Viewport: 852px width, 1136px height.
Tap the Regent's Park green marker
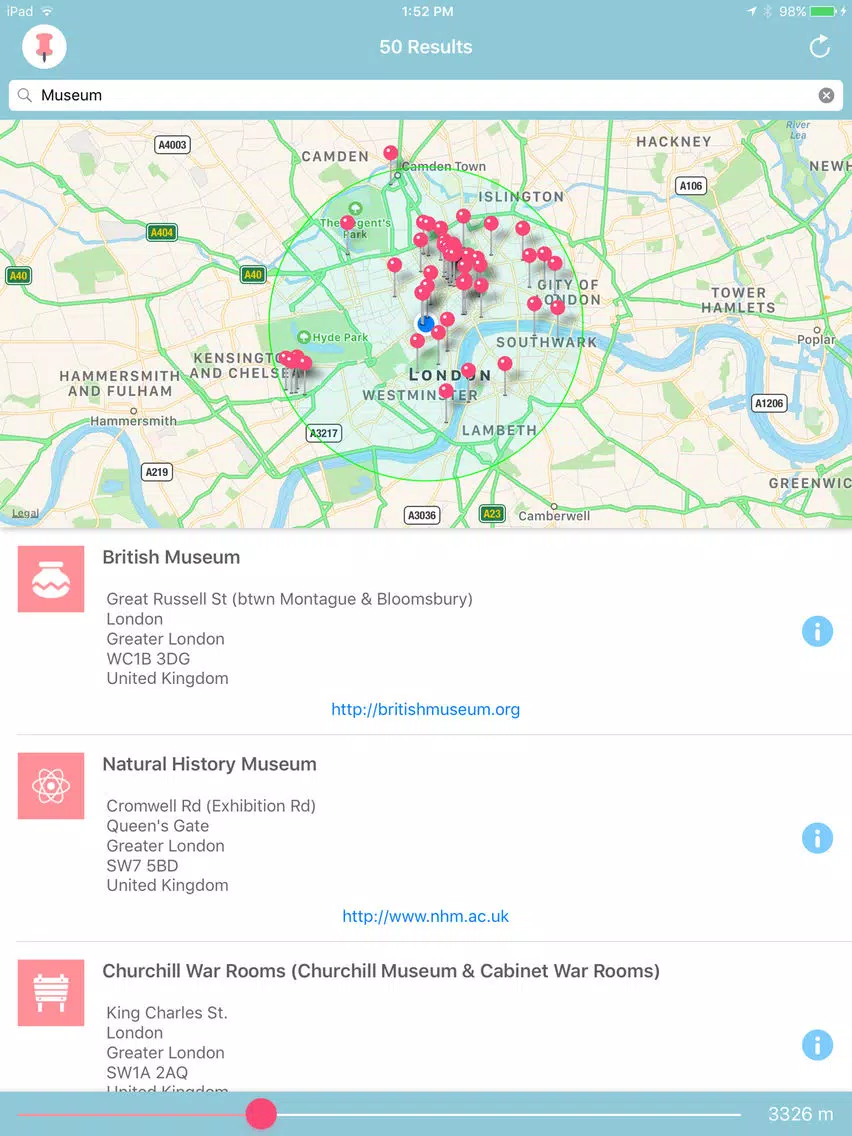[355, 210]
